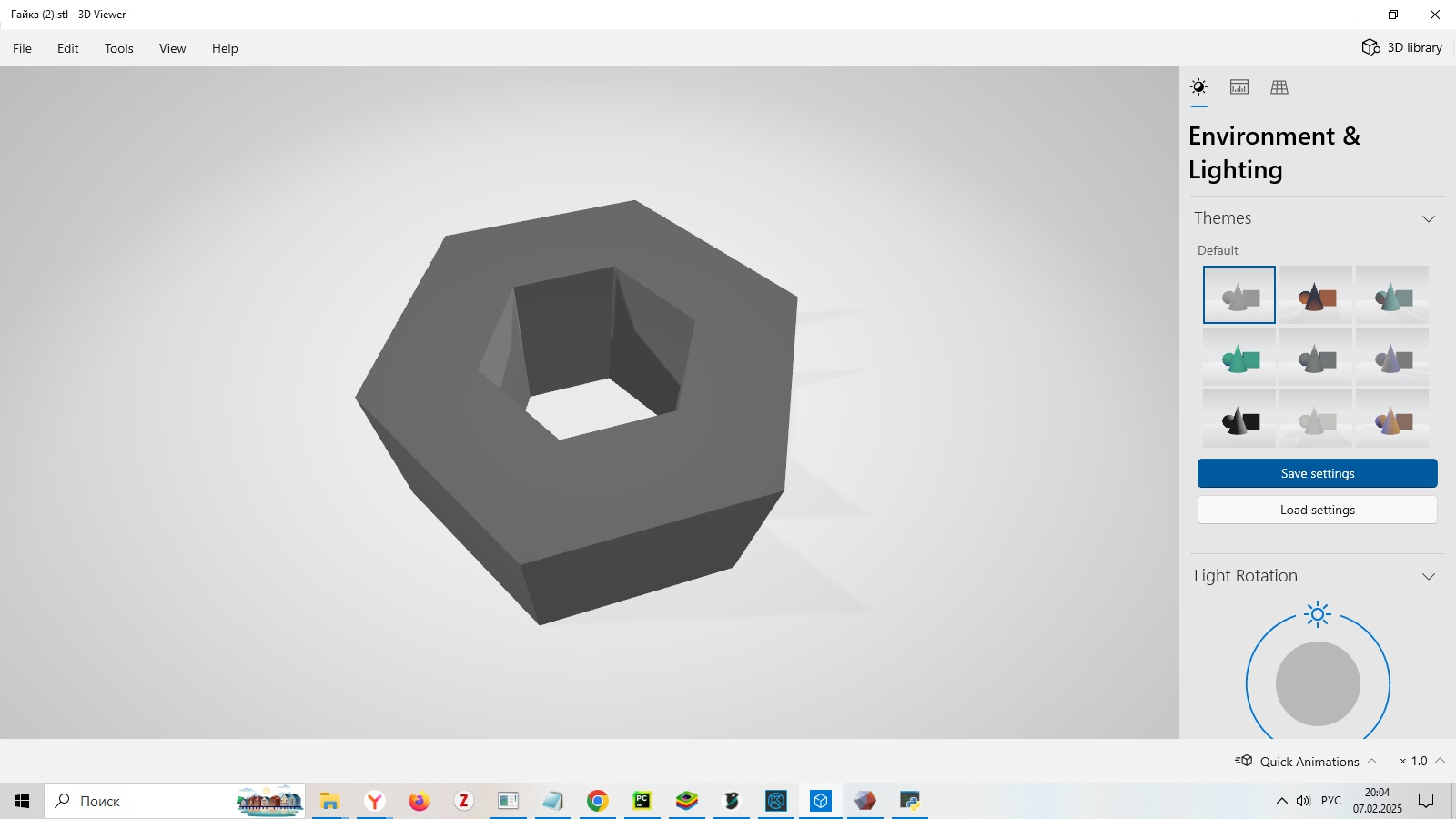Open the black bird app in taskbar
Screen dimensions: 1456x819
(x=732, y=801)
